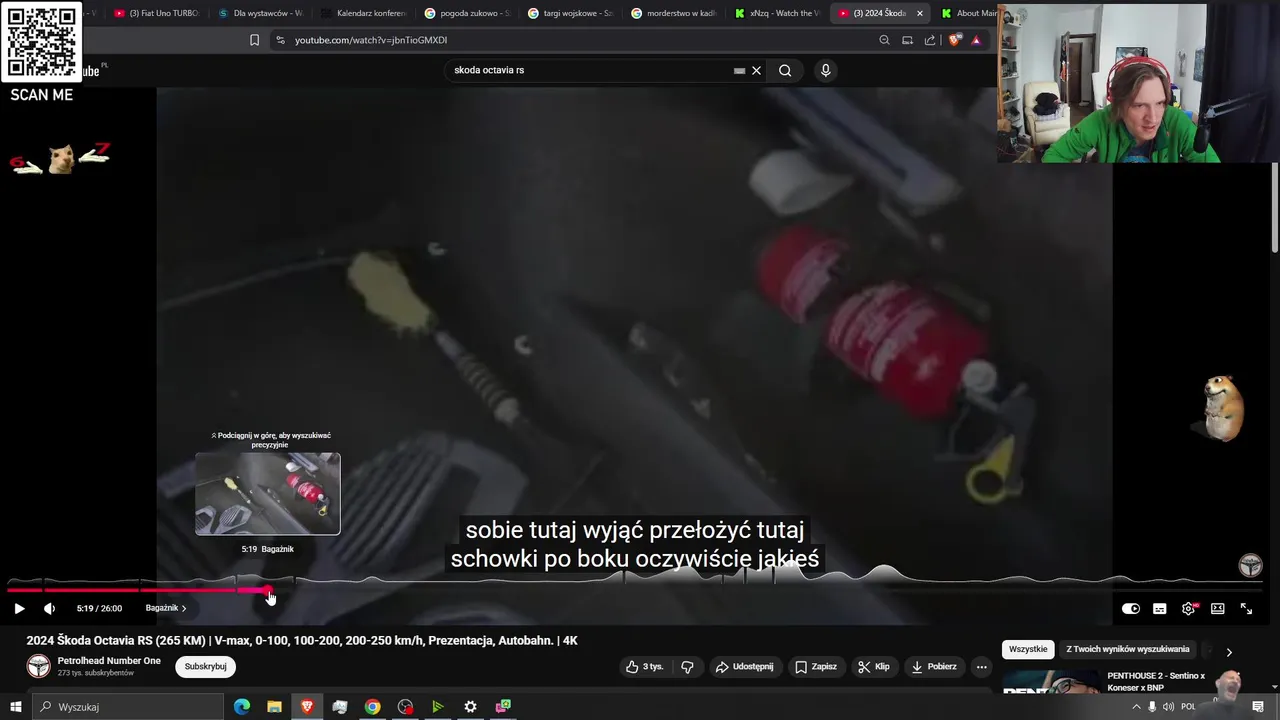Switch to Brave browser in taskbar
The image size is (1280, 720).
pyautogui.click(x=307, y=707)
